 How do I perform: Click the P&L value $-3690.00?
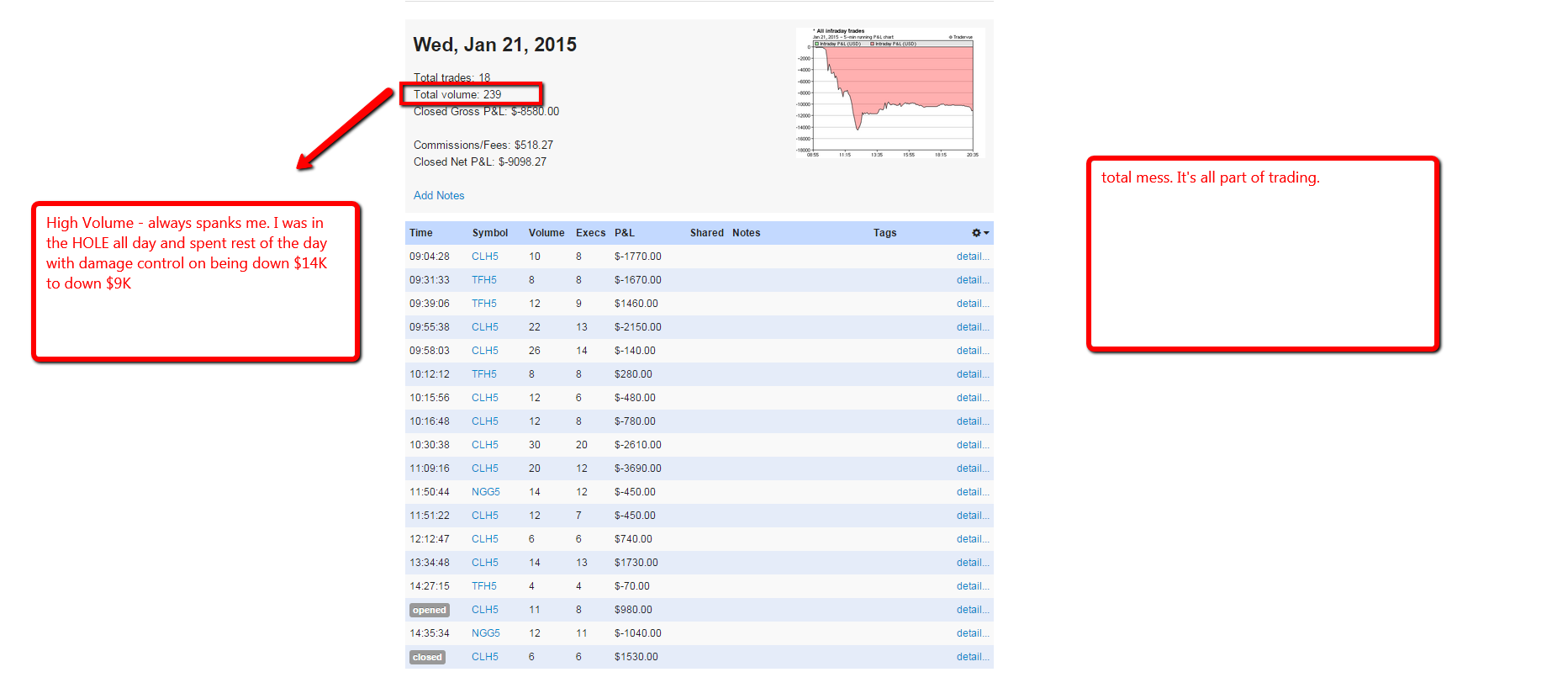point(638,468)
